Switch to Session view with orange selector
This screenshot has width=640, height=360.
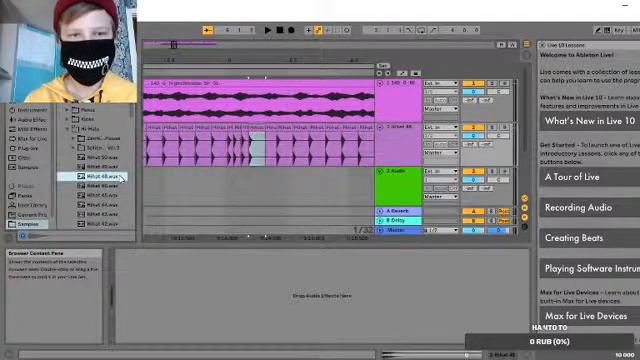tap(527, 44)
